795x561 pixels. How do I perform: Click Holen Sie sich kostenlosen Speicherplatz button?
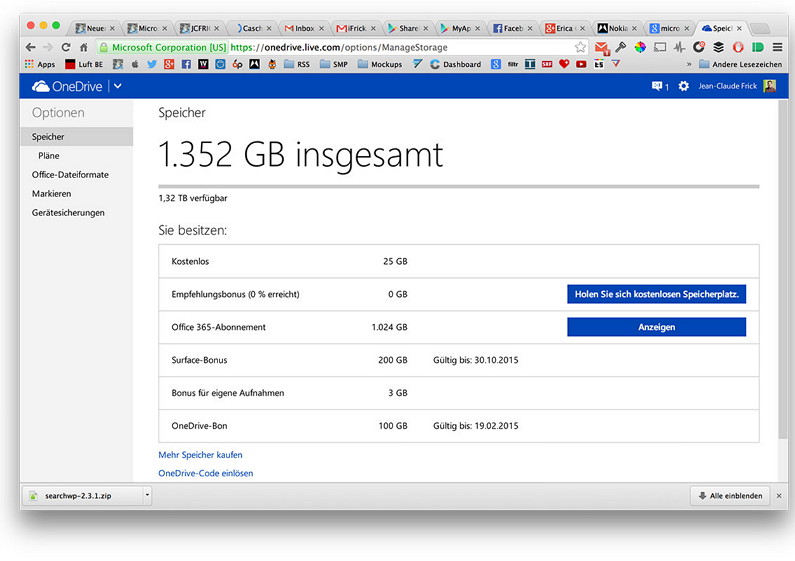coord(657,294)
